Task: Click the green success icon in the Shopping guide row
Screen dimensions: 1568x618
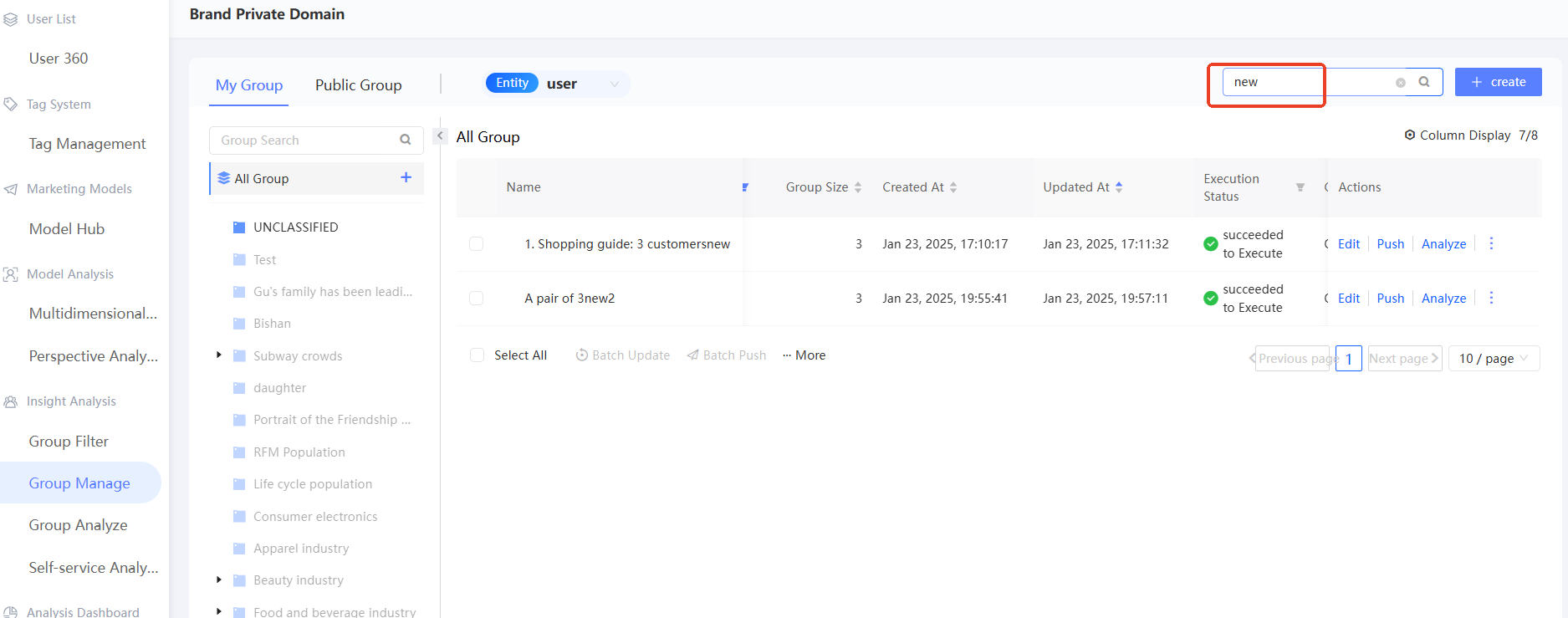Action: pyautogui.click(x=1210, y=244)
